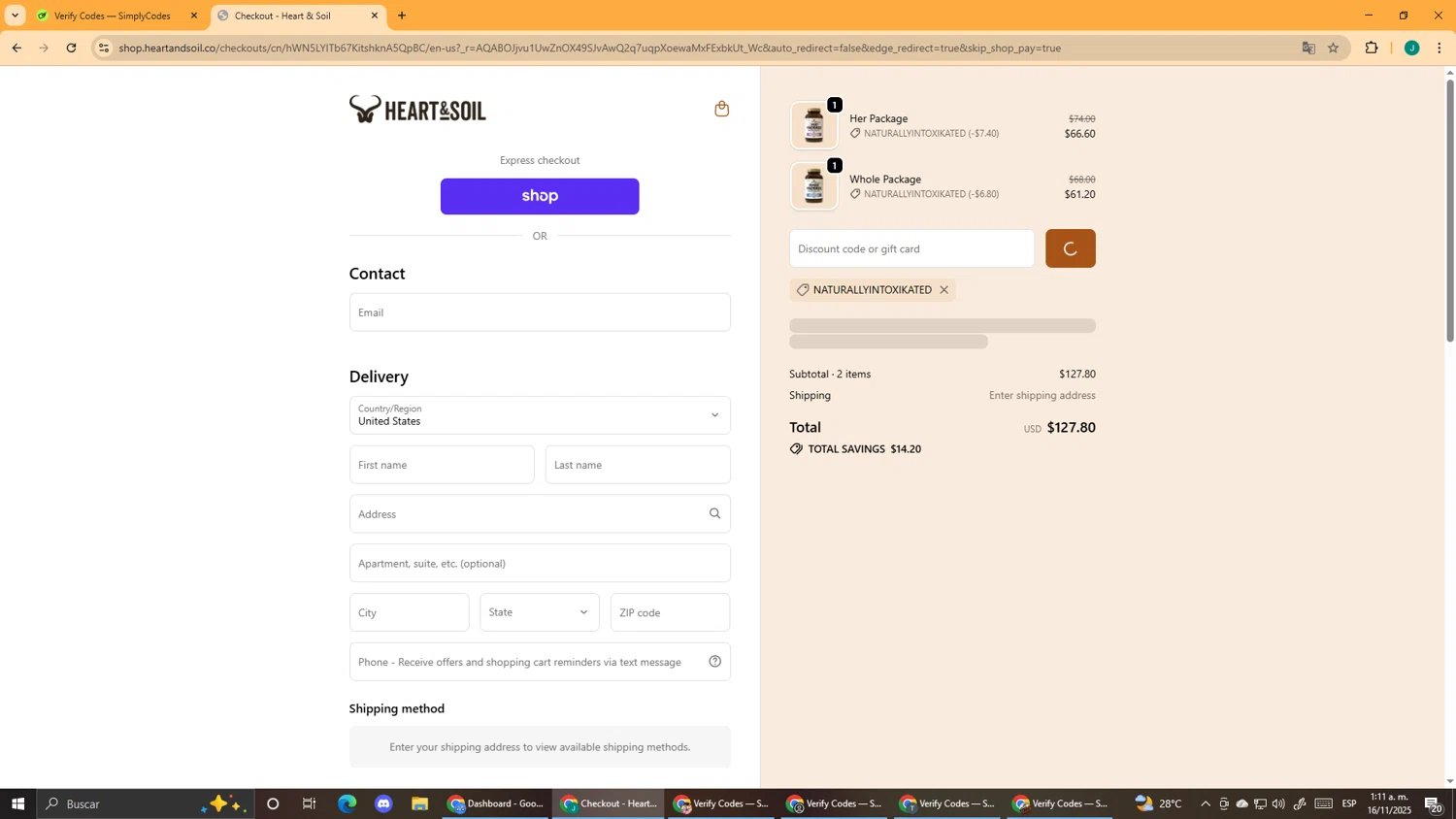Close the Checkout - Heart & Soil tab

pyautogui.click(x=375, y=16)
